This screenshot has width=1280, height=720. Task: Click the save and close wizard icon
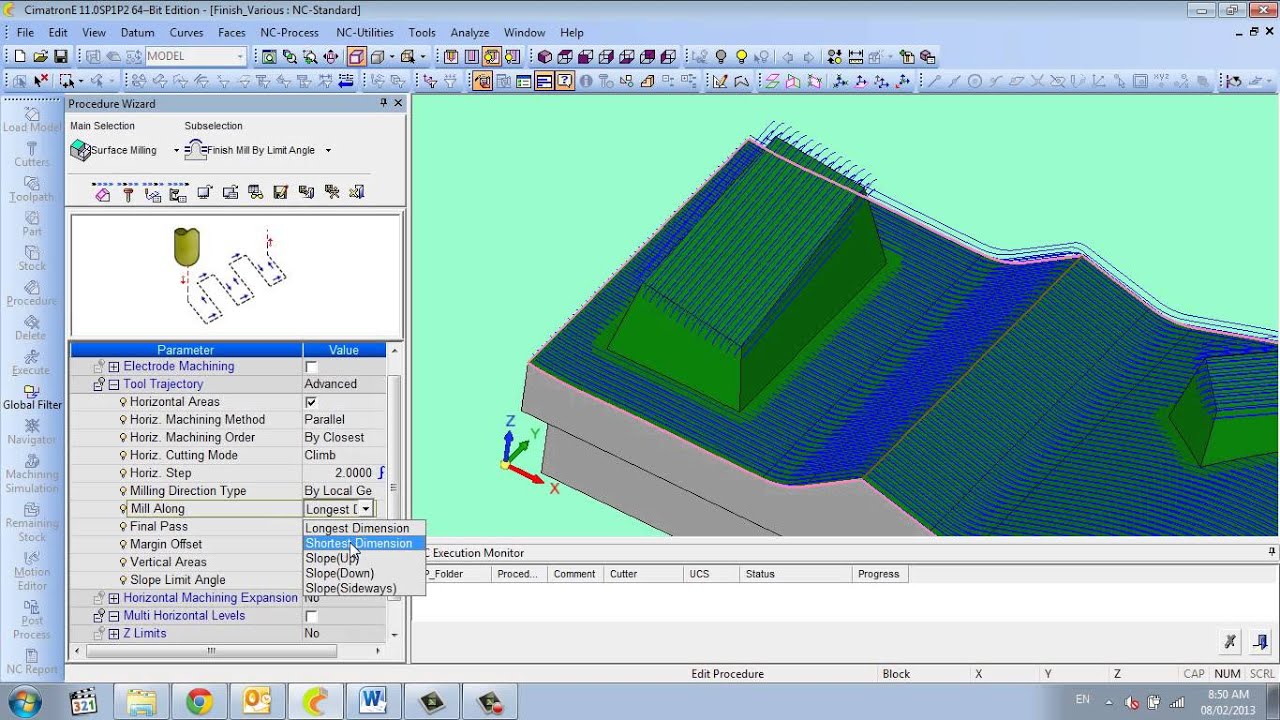point(280,192)
